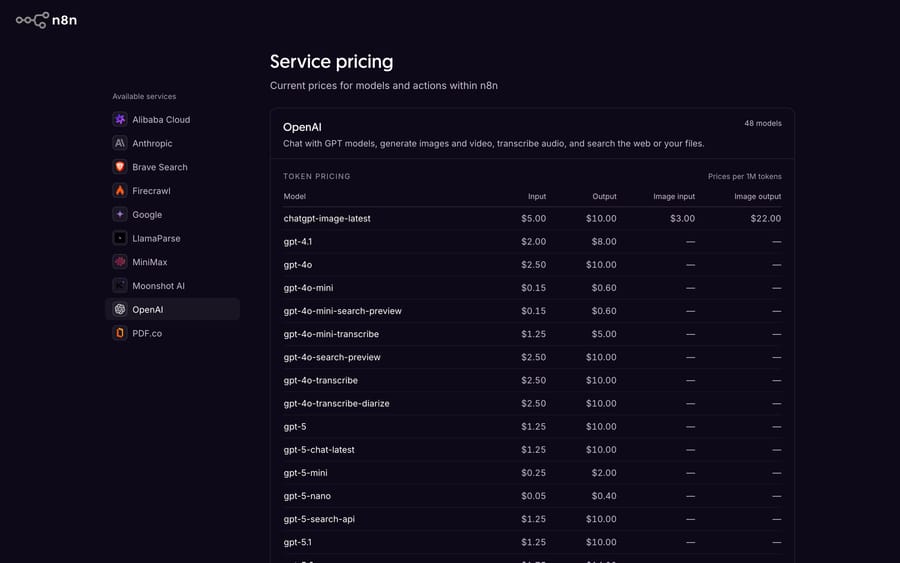Screen dimensions: 900x563
Task: Click the 'Model' column header
Action: (294, 196)
